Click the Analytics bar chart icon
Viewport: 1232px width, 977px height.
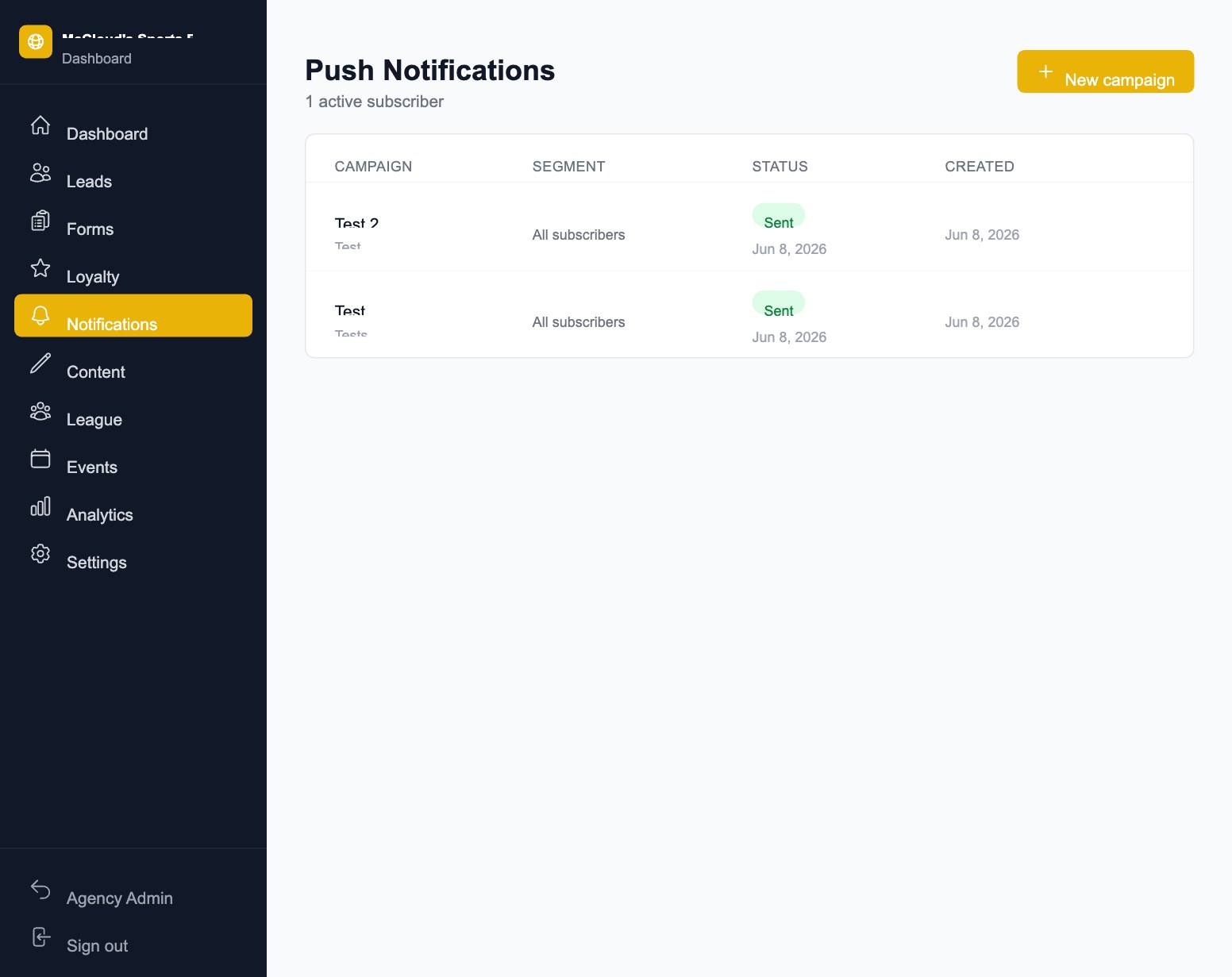pos(40,506)
